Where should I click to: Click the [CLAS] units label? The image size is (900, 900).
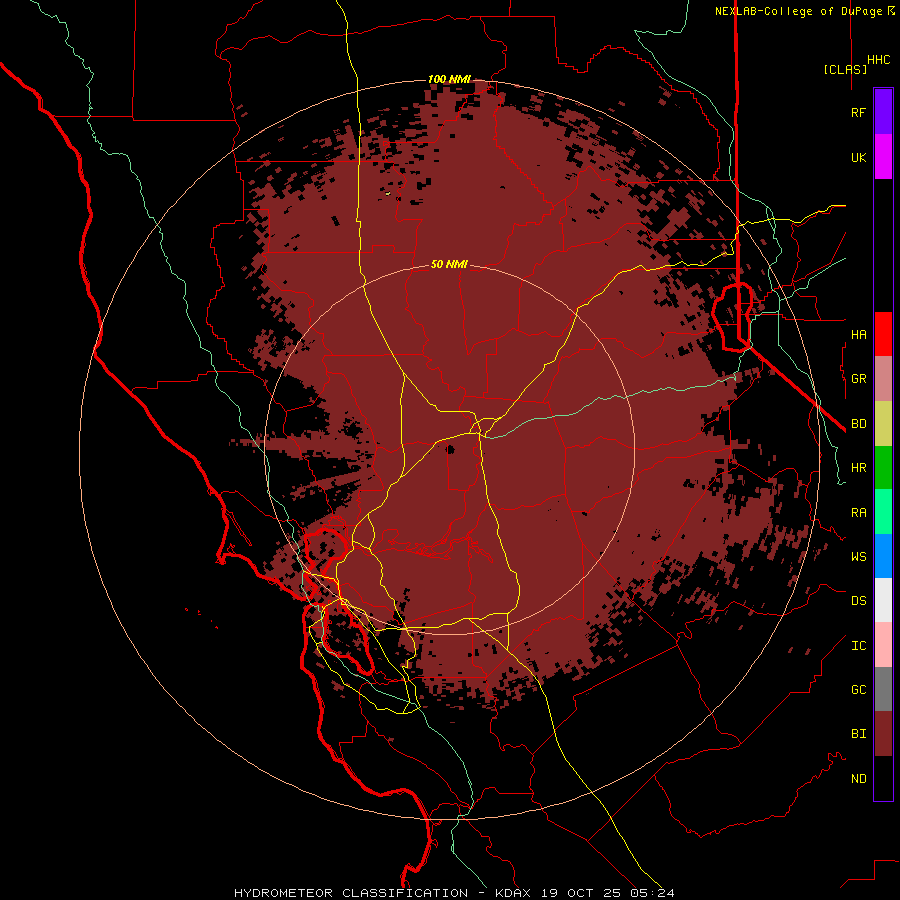click(x=845, y=69)
